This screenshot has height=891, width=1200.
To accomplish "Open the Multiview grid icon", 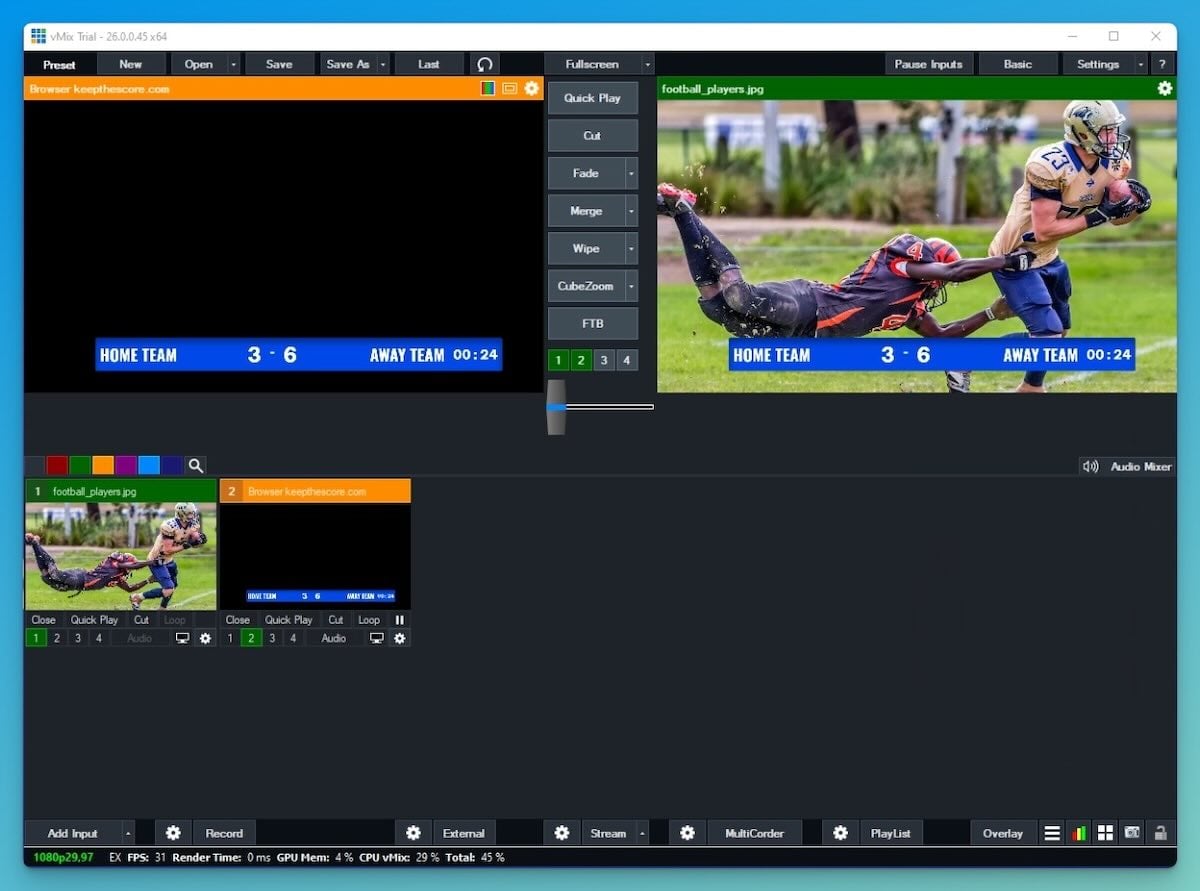I will point(1105,832).
